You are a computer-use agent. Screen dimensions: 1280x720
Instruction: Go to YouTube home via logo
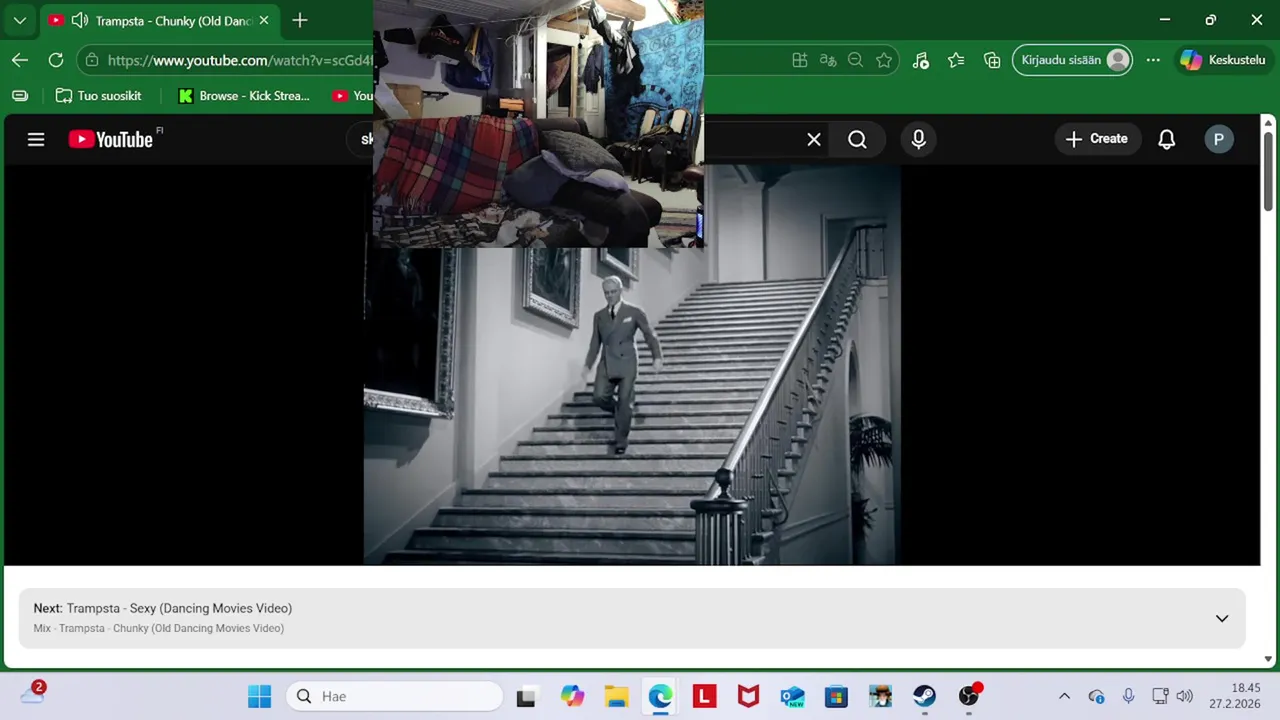pyautogui.click(x=113, y=139)
